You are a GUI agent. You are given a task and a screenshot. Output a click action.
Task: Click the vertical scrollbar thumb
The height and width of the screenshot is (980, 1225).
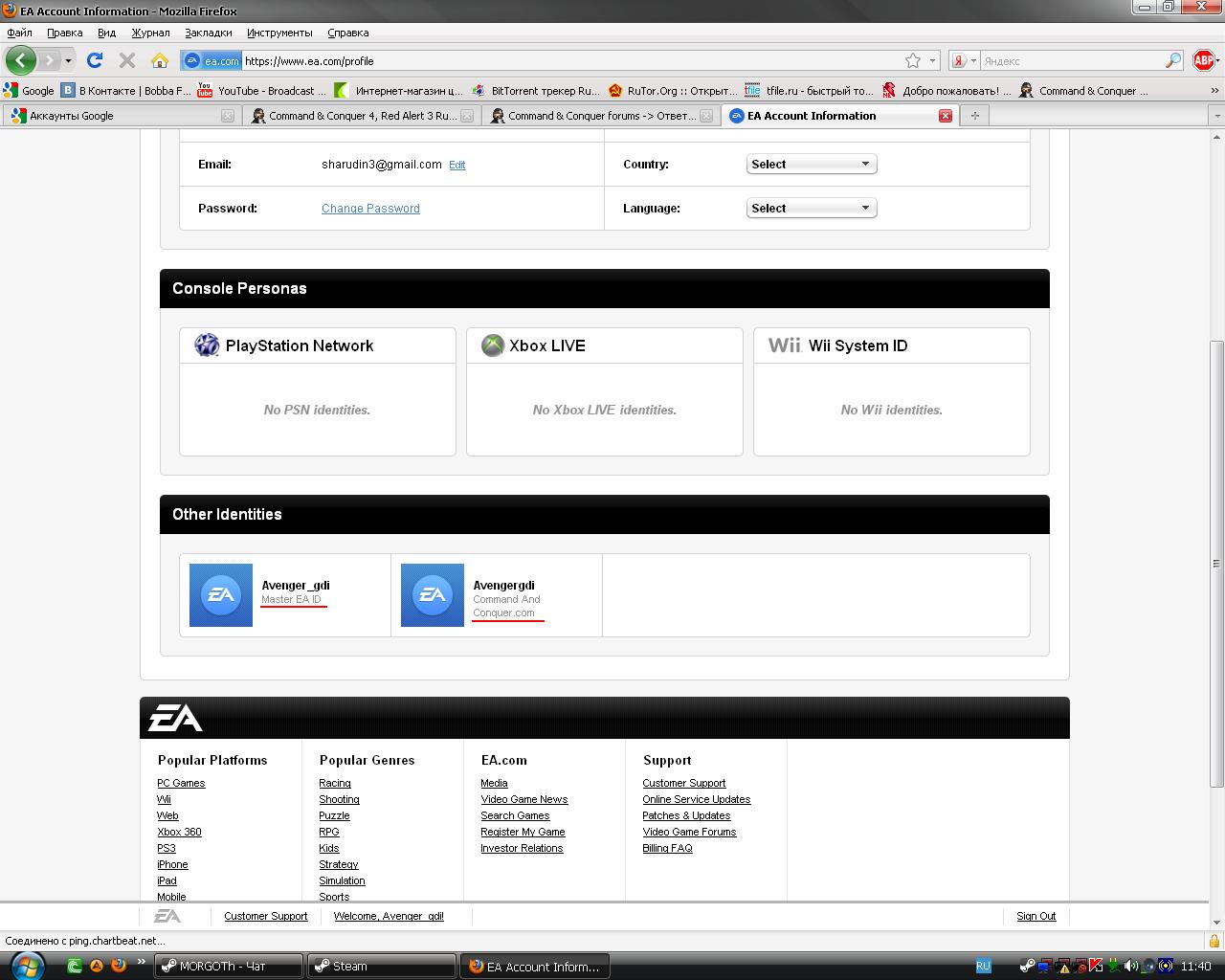point(1216,564)
